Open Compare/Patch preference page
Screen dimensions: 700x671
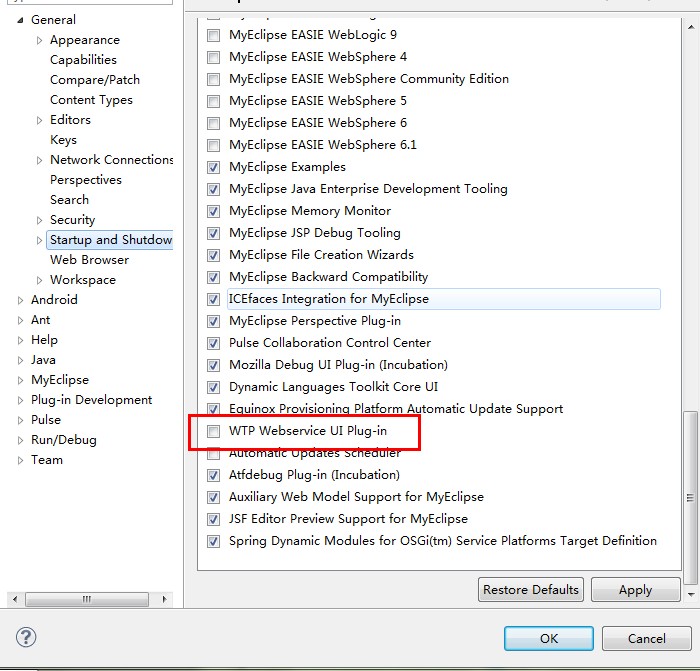click(x=95, y=80)
